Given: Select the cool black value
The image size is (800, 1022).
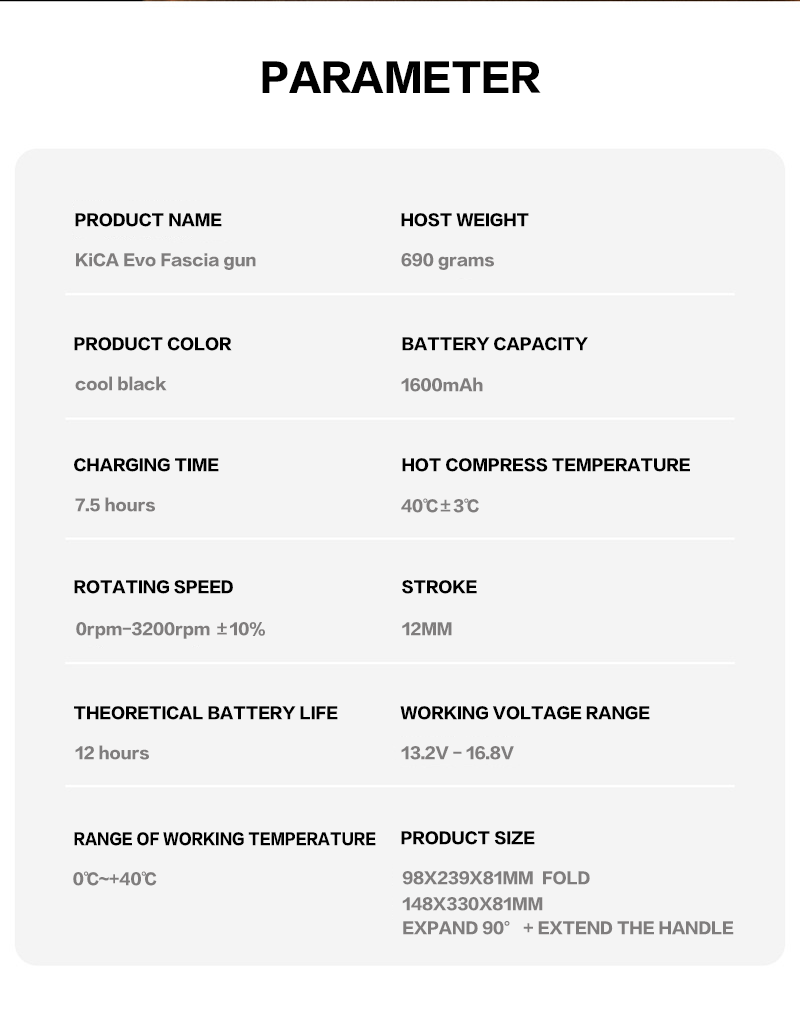Looking at the screenshot, I should pyautogui.click(x=120, y=384).
